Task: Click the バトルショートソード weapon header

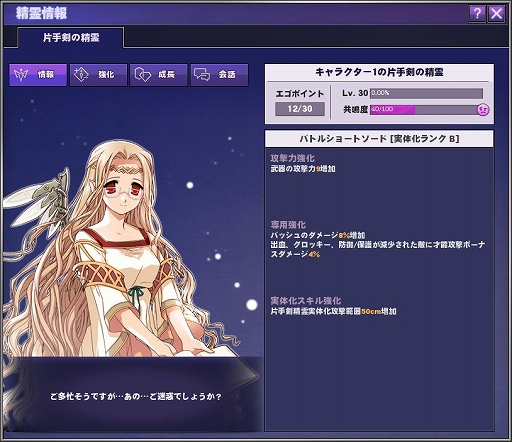Action: [x=379, y=139]
